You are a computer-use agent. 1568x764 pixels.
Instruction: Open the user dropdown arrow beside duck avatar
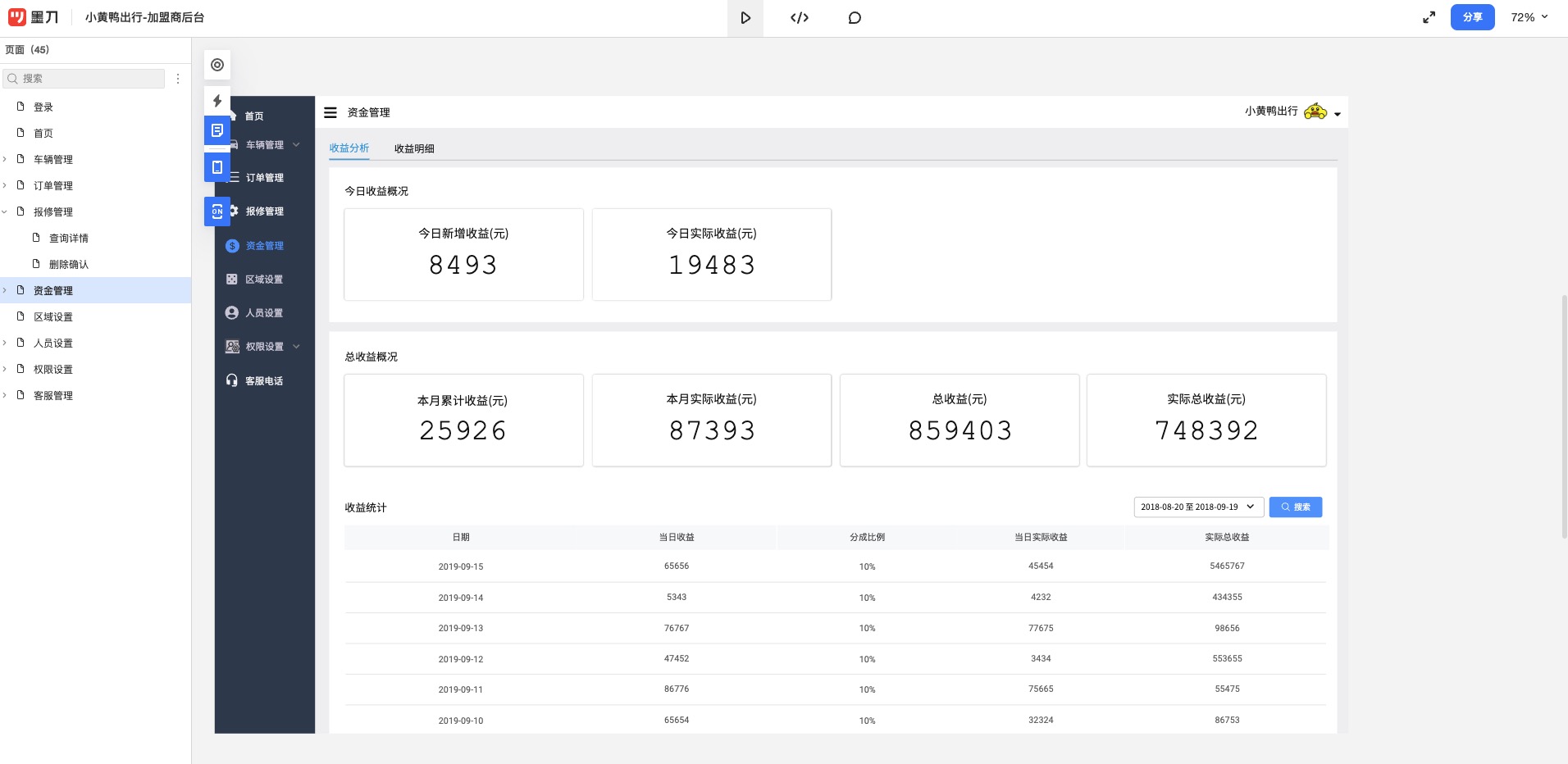1338,114
